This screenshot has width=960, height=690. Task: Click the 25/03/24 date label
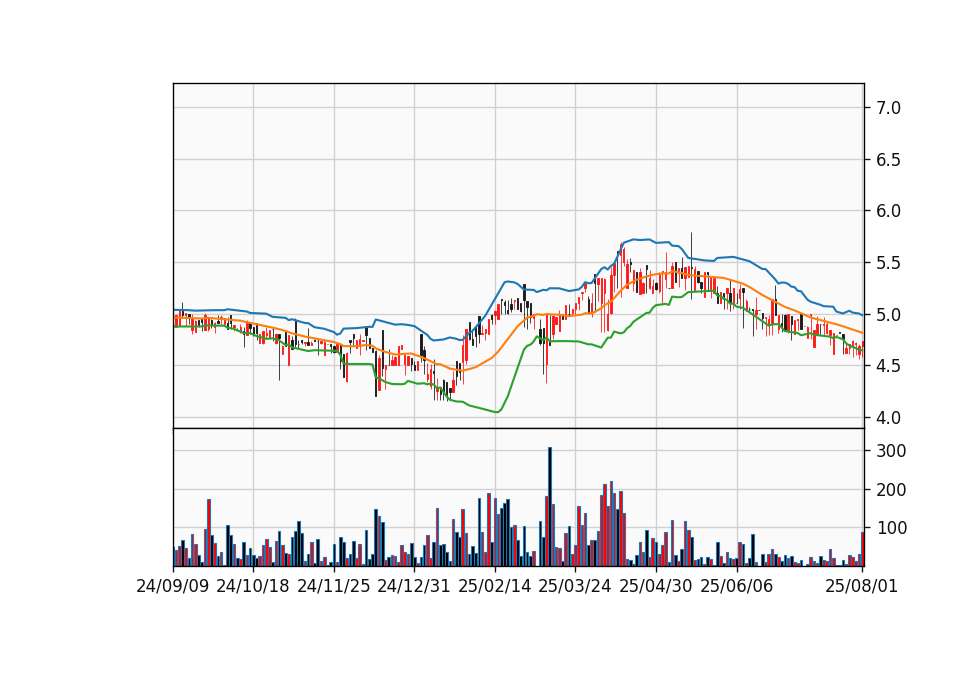(x=575, y=586)
